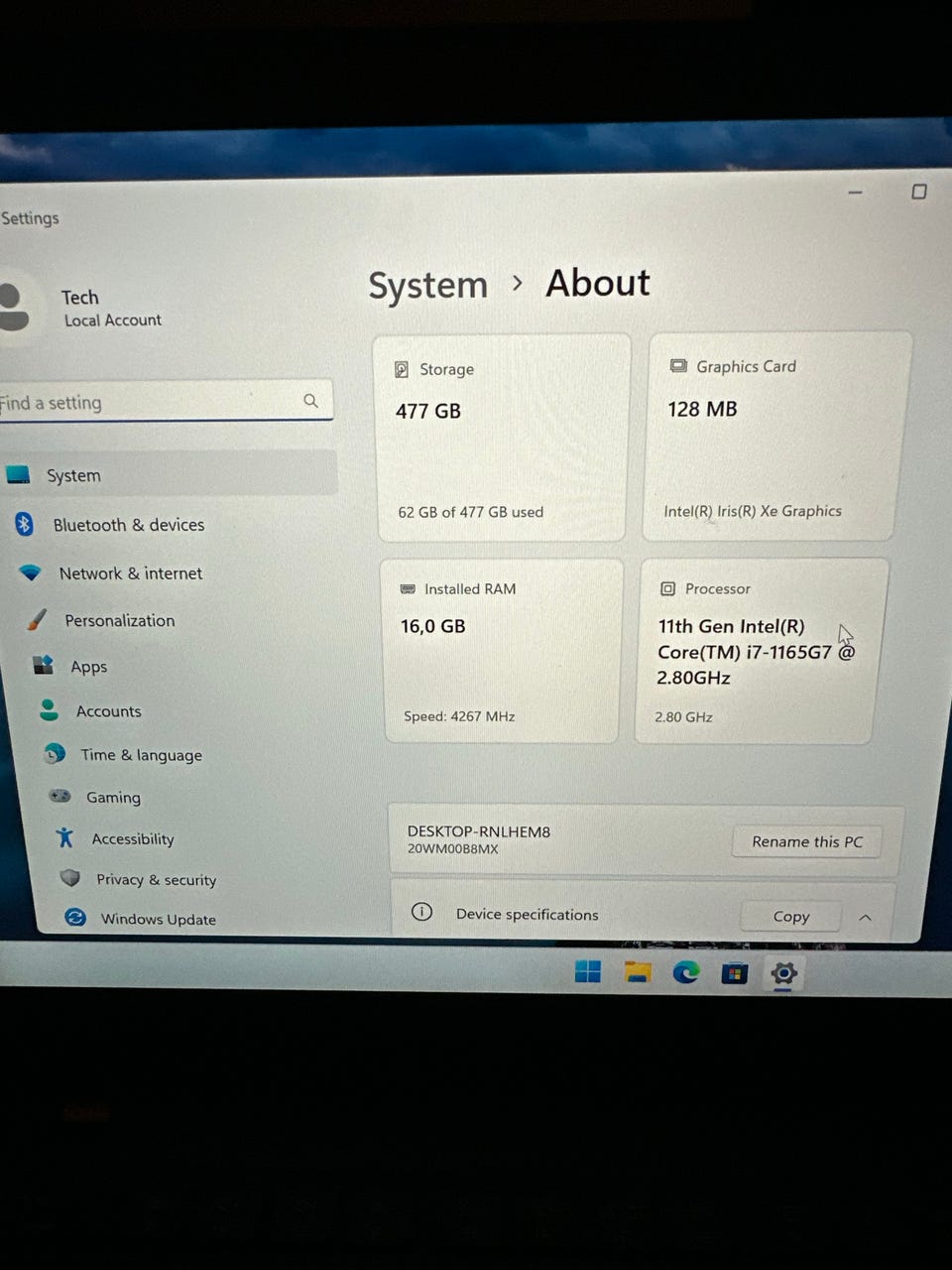Click the 16,0 GB RAM value
This screenshot has height=1270, width=952.
(432, 626)
